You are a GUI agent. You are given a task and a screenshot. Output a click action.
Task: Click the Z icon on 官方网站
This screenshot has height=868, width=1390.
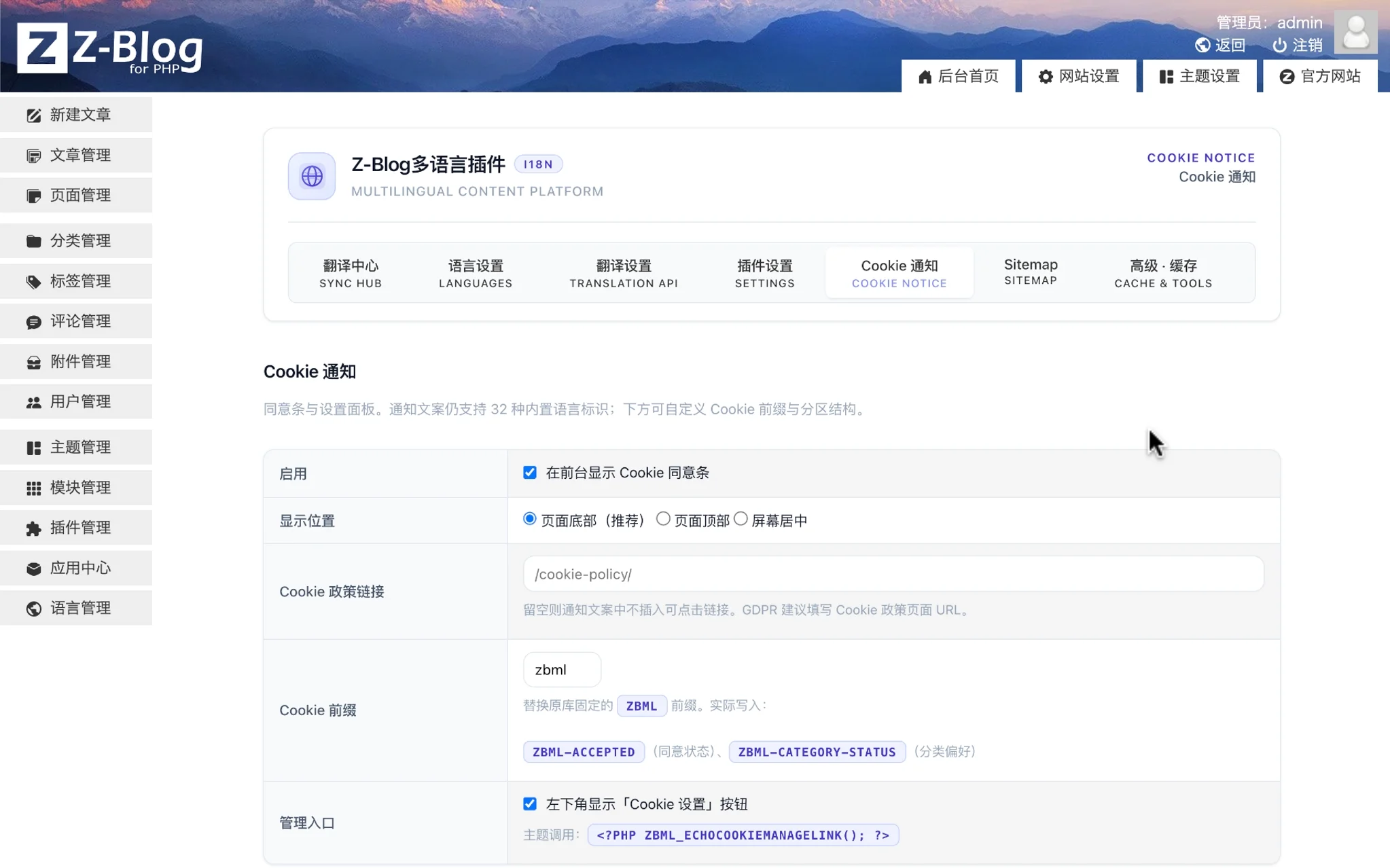[1287, 77]
